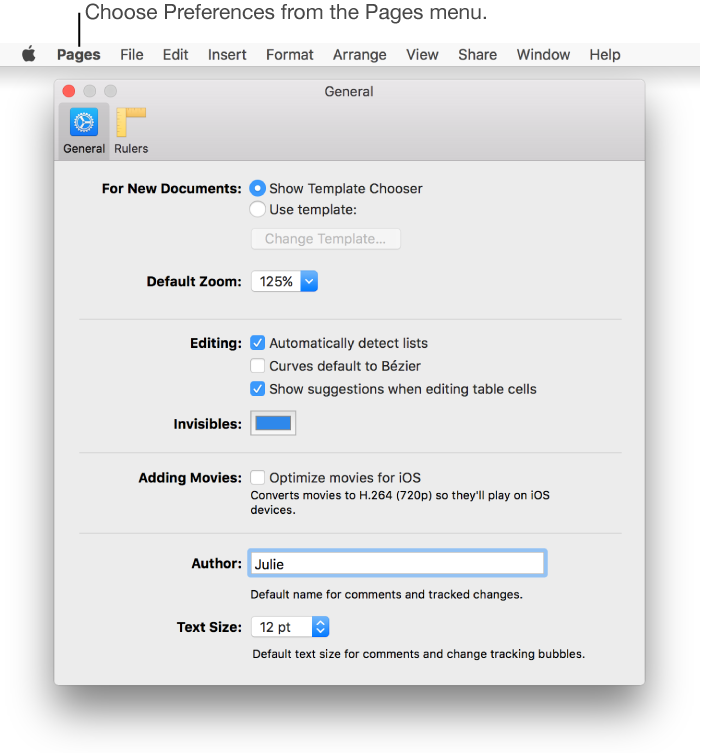This screenshot has height=754, width=702.
Task: Open the Insert menu
Action: tap(227, 55)
